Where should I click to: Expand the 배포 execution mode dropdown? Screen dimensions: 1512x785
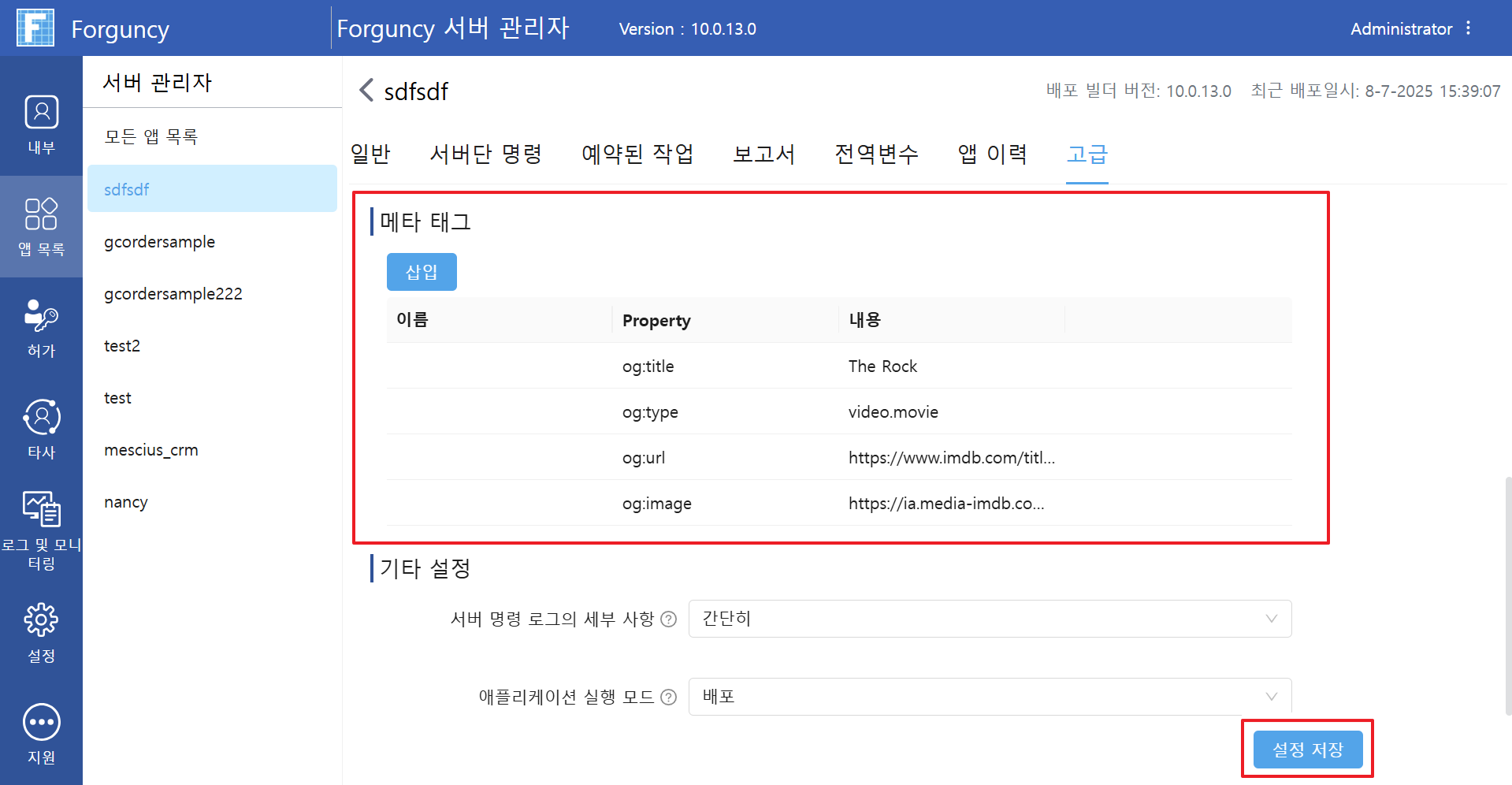point(990,697)
